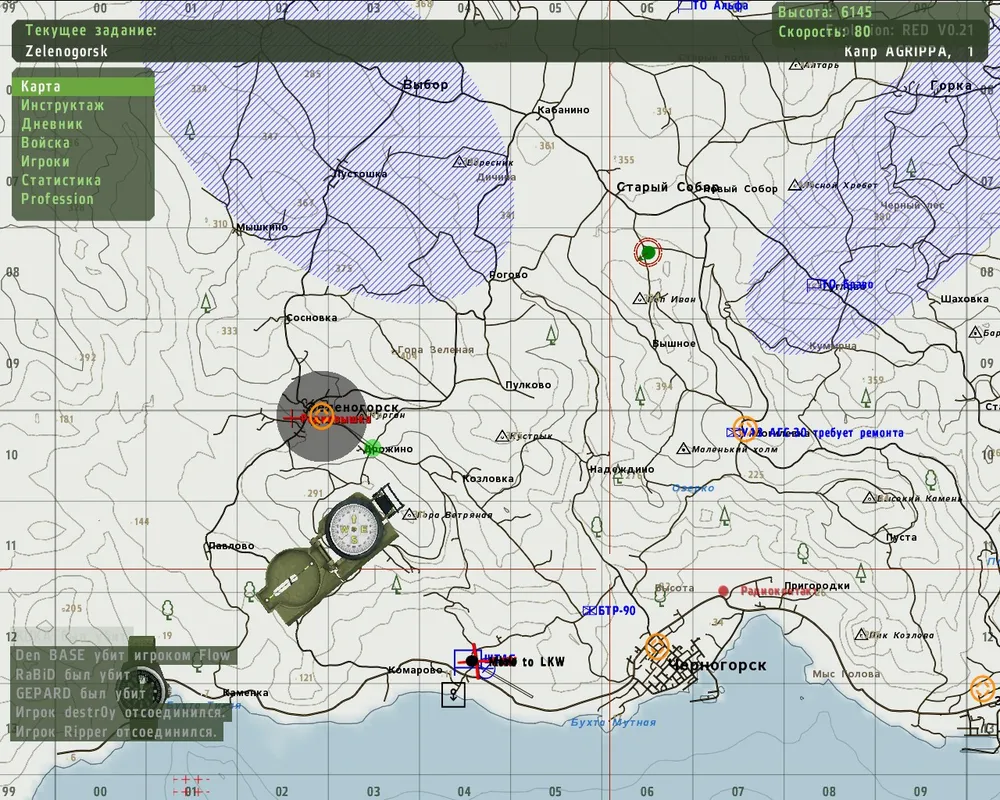Click the green dot at Дрожино
The height and width of the screenshot is (800, 1000).
point(372,447)
